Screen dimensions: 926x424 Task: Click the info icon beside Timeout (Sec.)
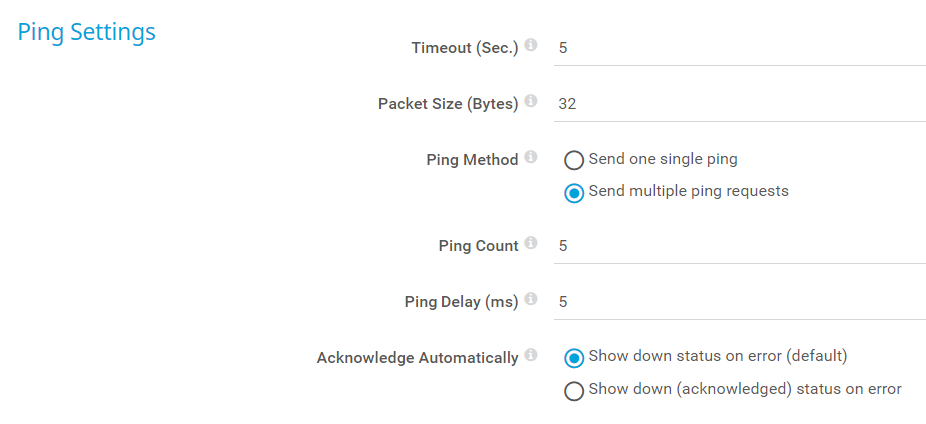[x=531, y=45]
